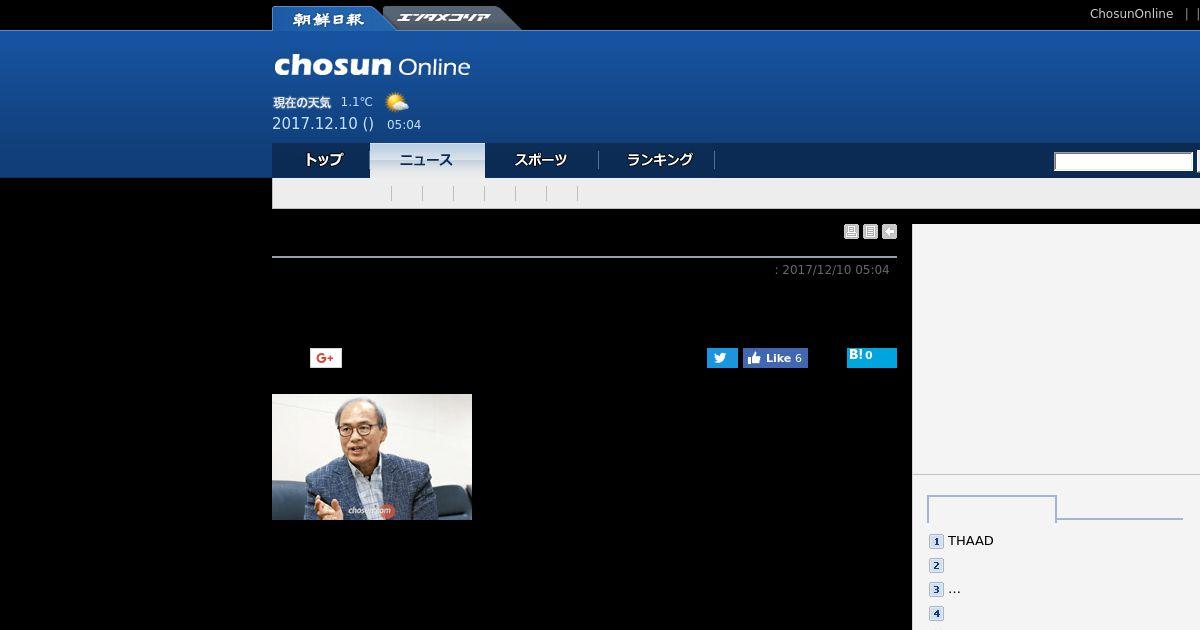
Task: Open the スポーツ navigation tab
Action: 541,160
